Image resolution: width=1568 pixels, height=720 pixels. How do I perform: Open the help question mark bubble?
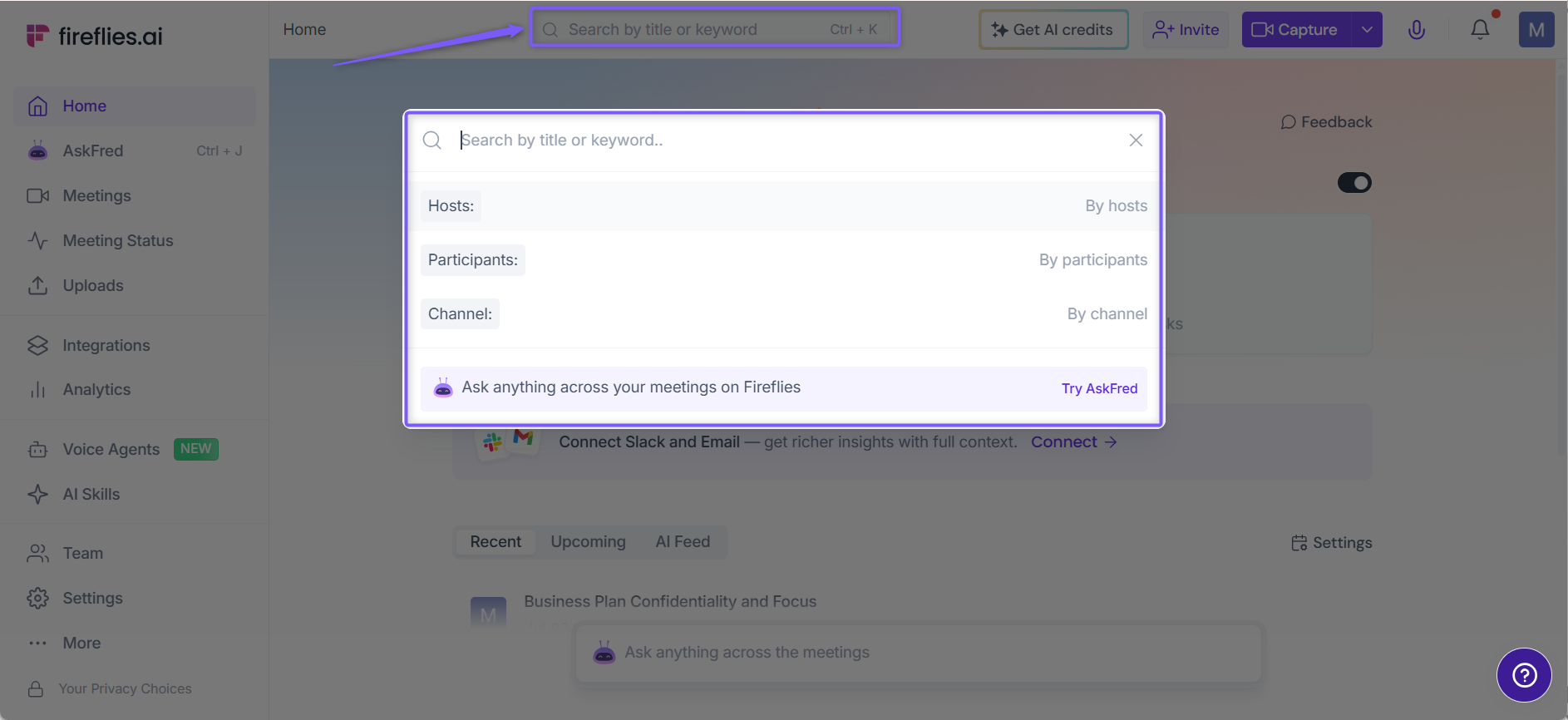click(1524, 675)
